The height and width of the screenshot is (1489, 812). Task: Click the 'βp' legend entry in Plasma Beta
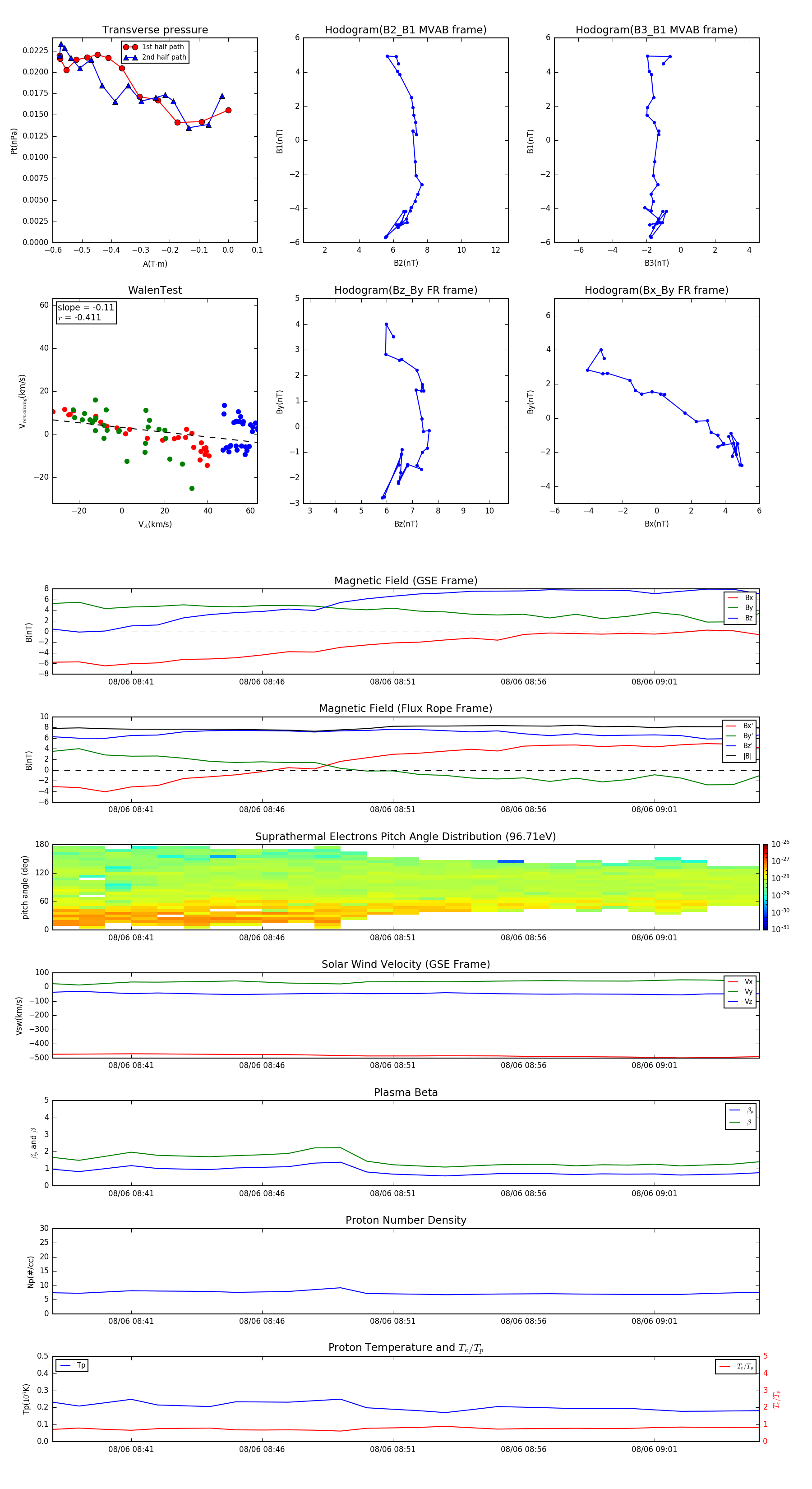tap(742, 1110)
